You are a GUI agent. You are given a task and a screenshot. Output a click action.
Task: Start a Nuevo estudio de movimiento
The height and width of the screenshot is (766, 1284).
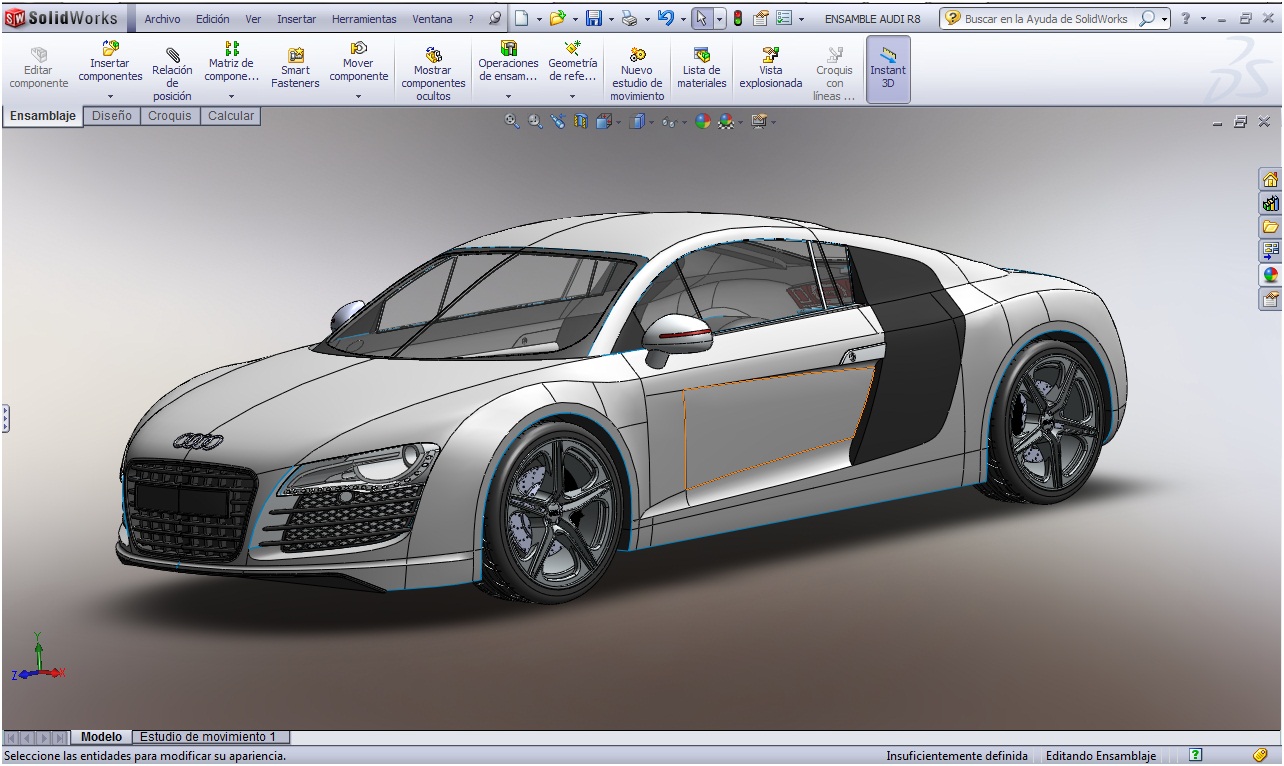(x=637, y=74)
